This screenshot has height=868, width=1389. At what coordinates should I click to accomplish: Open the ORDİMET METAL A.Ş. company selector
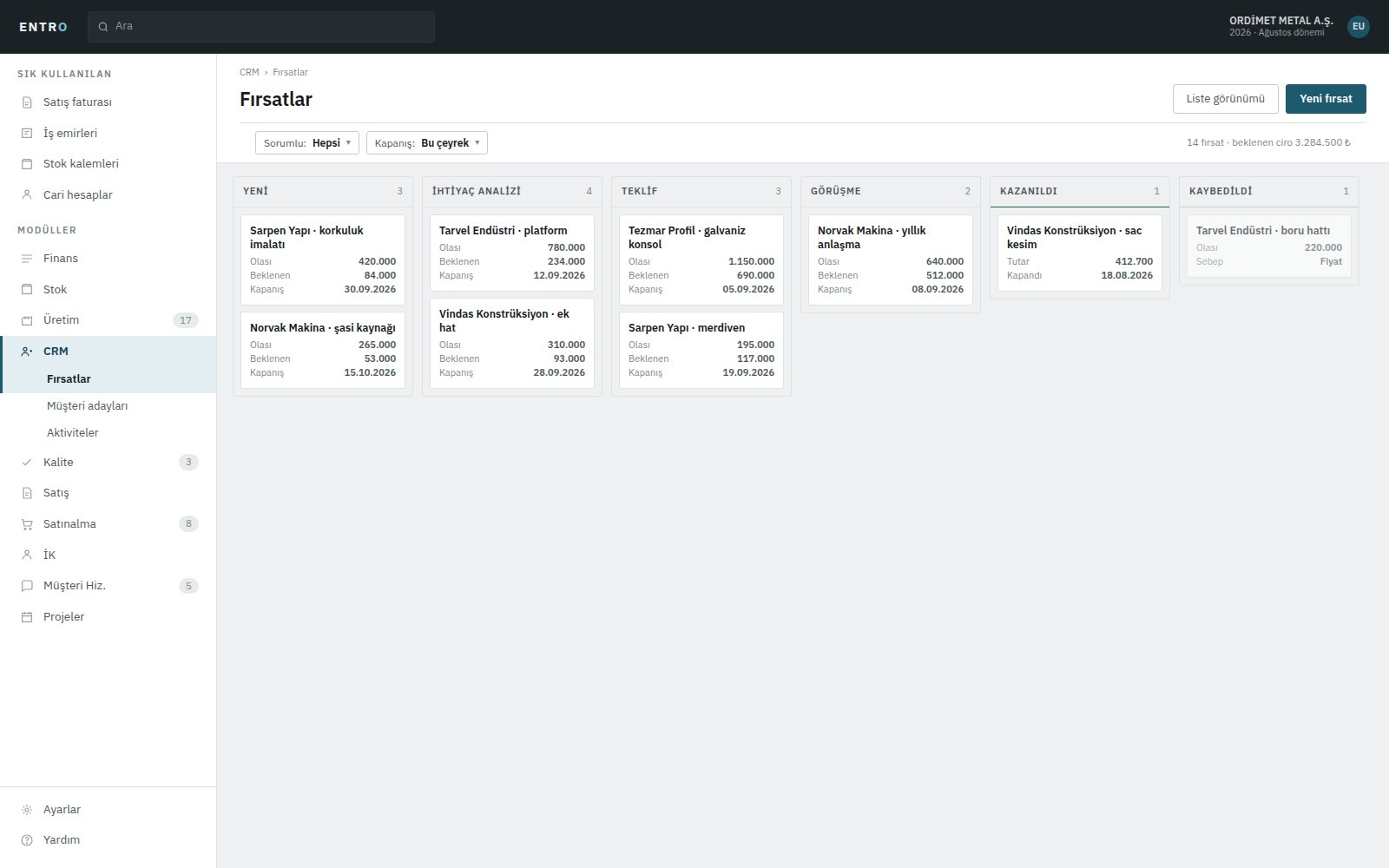tap(1280, 26)
